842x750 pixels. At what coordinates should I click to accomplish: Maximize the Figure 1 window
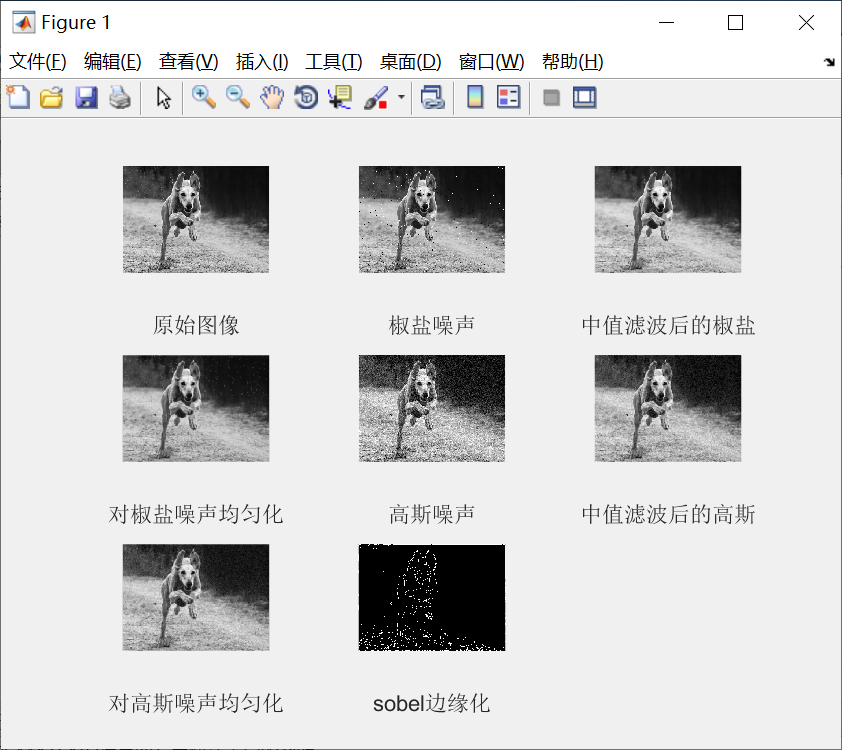pos(735,23)
